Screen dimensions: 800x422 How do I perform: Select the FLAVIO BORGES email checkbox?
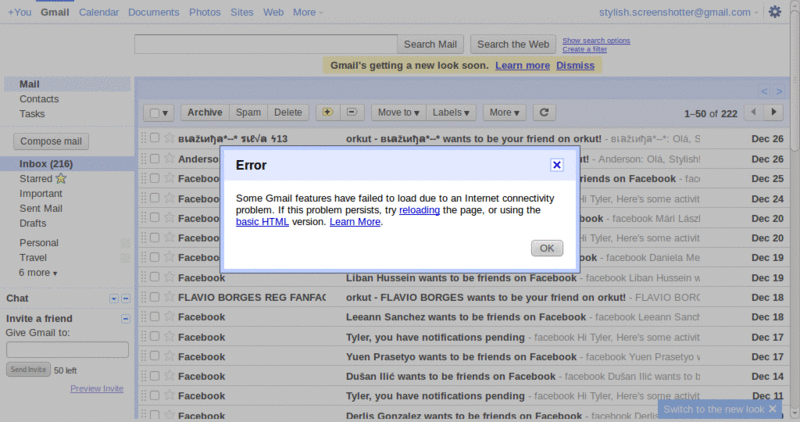(x=155, y=296)
